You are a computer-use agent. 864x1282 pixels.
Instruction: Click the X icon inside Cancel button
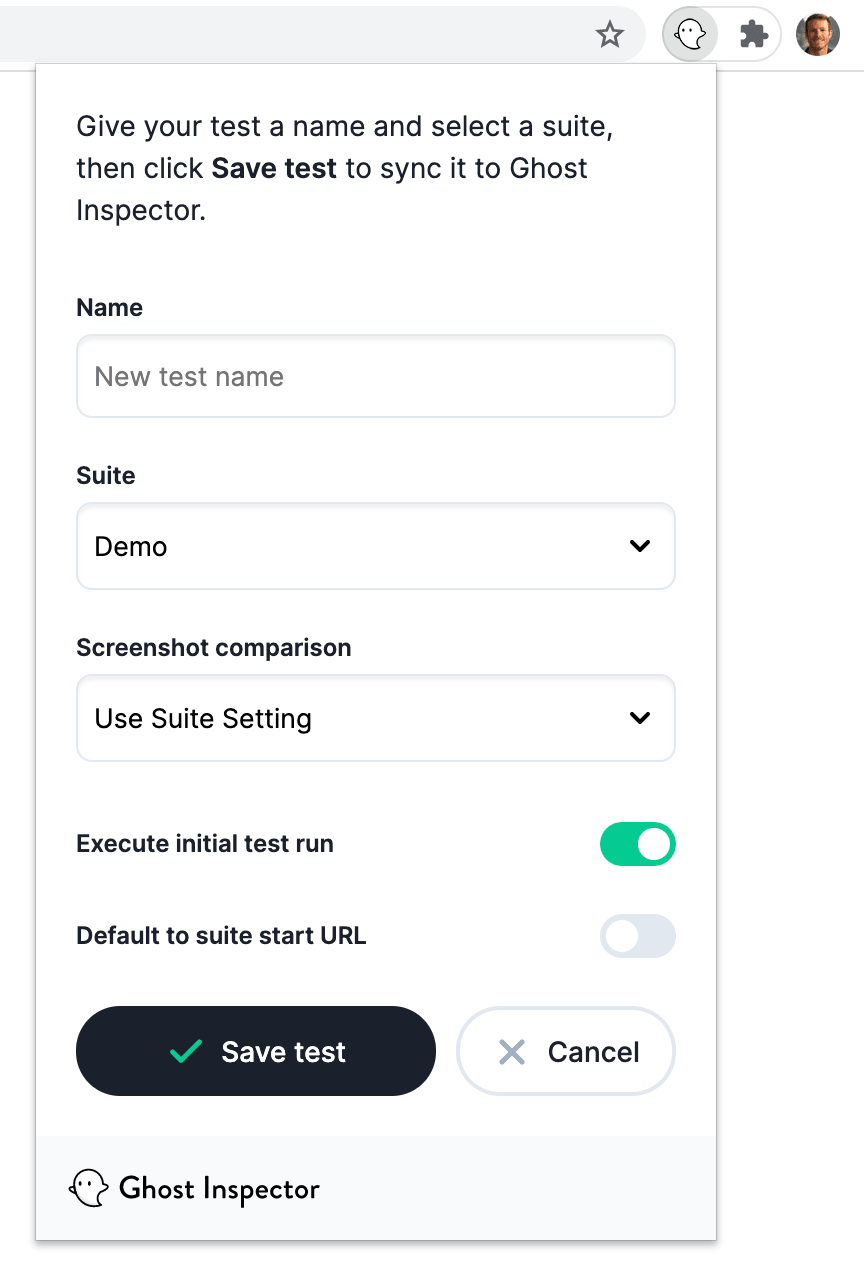[512, 1051]
